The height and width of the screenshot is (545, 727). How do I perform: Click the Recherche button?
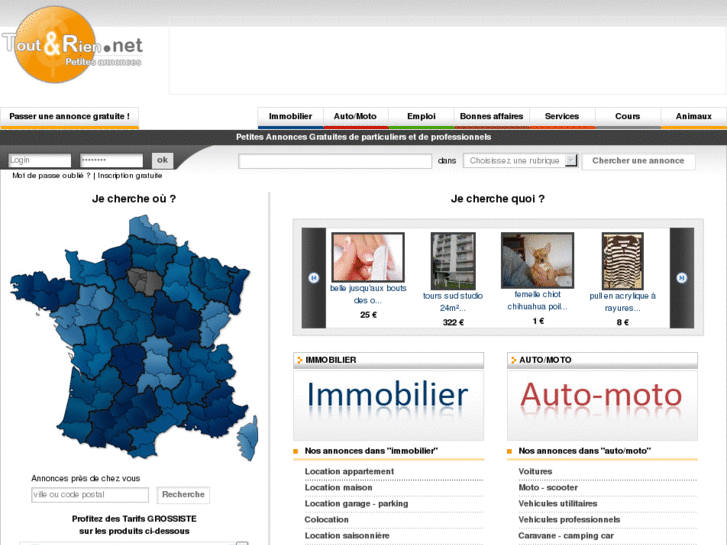click(183, 495)
